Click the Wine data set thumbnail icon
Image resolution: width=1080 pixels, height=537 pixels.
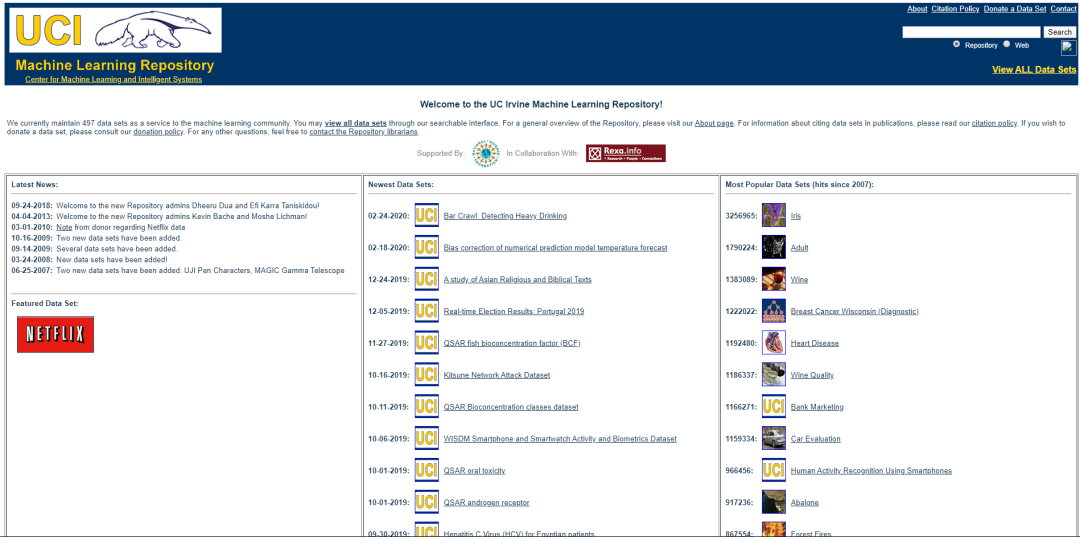[773, 279]
